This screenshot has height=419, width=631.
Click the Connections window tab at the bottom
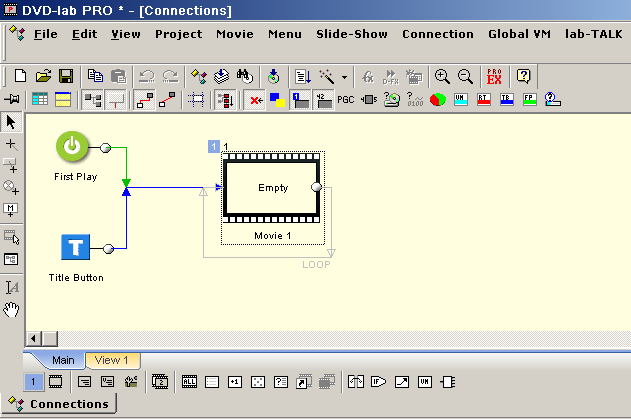(x=59, y=404)
